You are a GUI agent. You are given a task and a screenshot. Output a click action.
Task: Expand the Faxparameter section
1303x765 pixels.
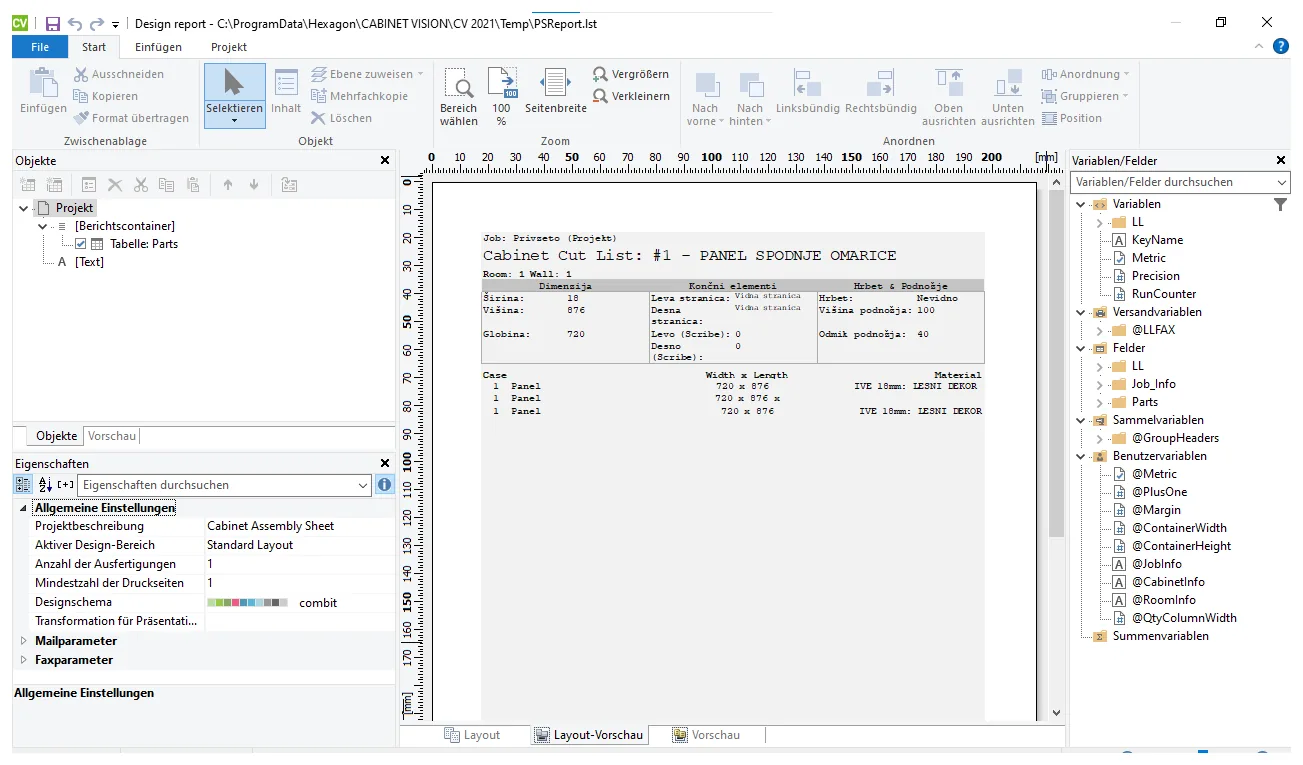[24, 660]
